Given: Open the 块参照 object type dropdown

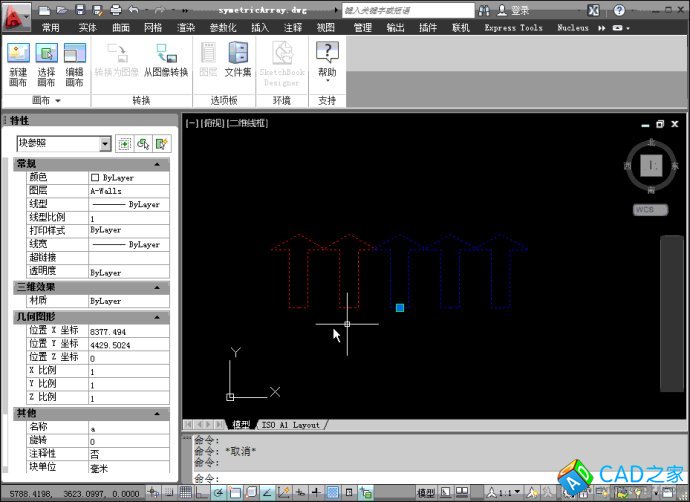Looking at the screenshot, I should [x=105, y=143].
